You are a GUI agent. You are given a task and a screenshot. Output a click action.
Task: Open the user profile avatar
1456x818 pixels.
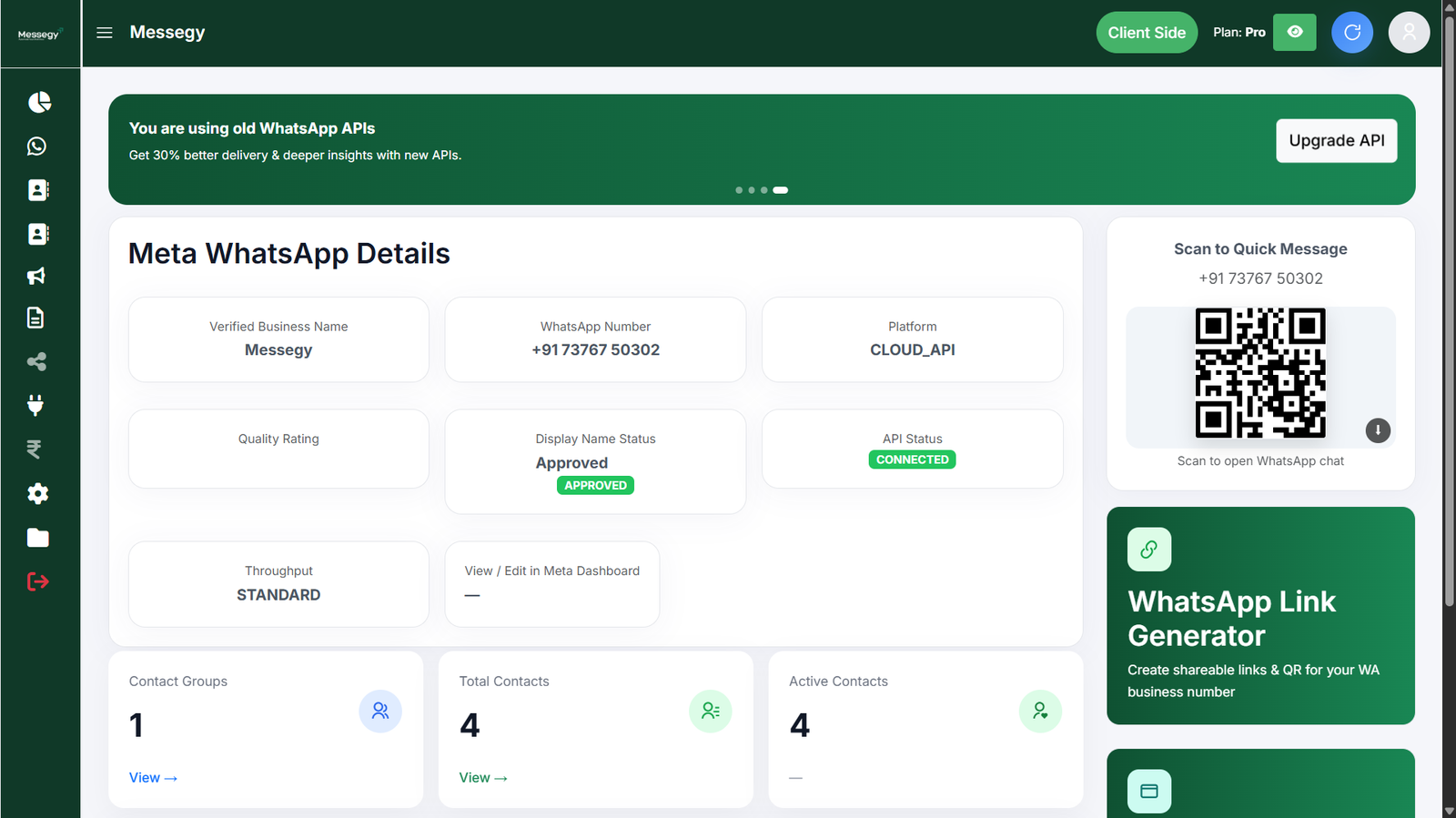1409,33
